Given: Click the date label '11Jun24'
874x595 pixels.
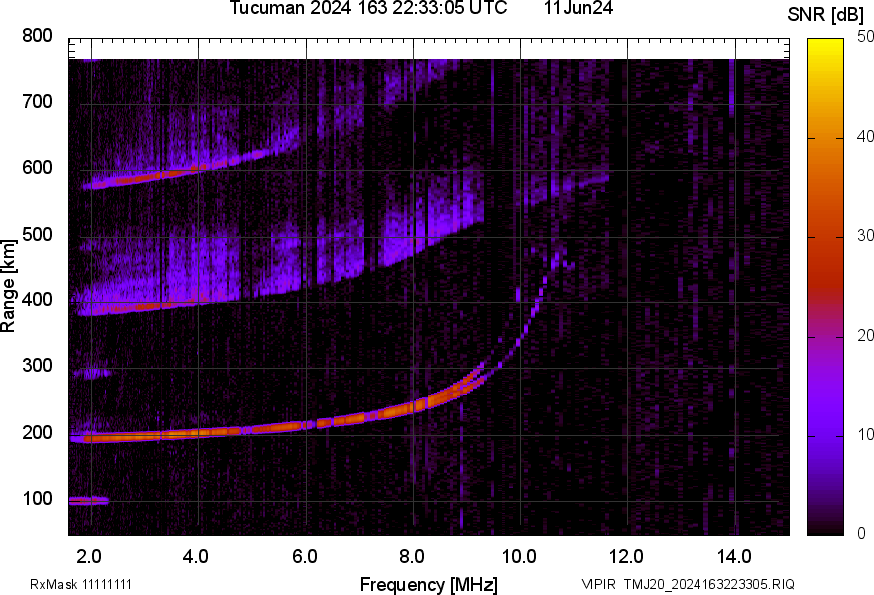Looking at the screenshot, I should [x=579, y=8].
